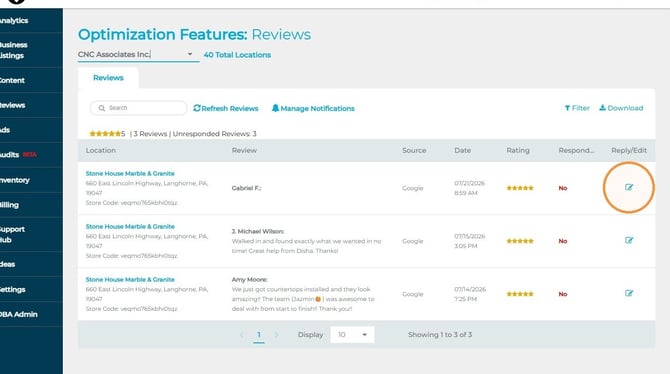Open the Filter option

click(577, 108)
